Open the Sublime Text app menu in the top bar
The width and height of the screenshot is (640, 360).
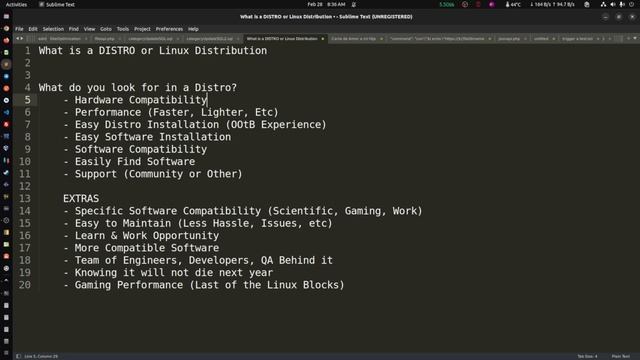point(57,4)
